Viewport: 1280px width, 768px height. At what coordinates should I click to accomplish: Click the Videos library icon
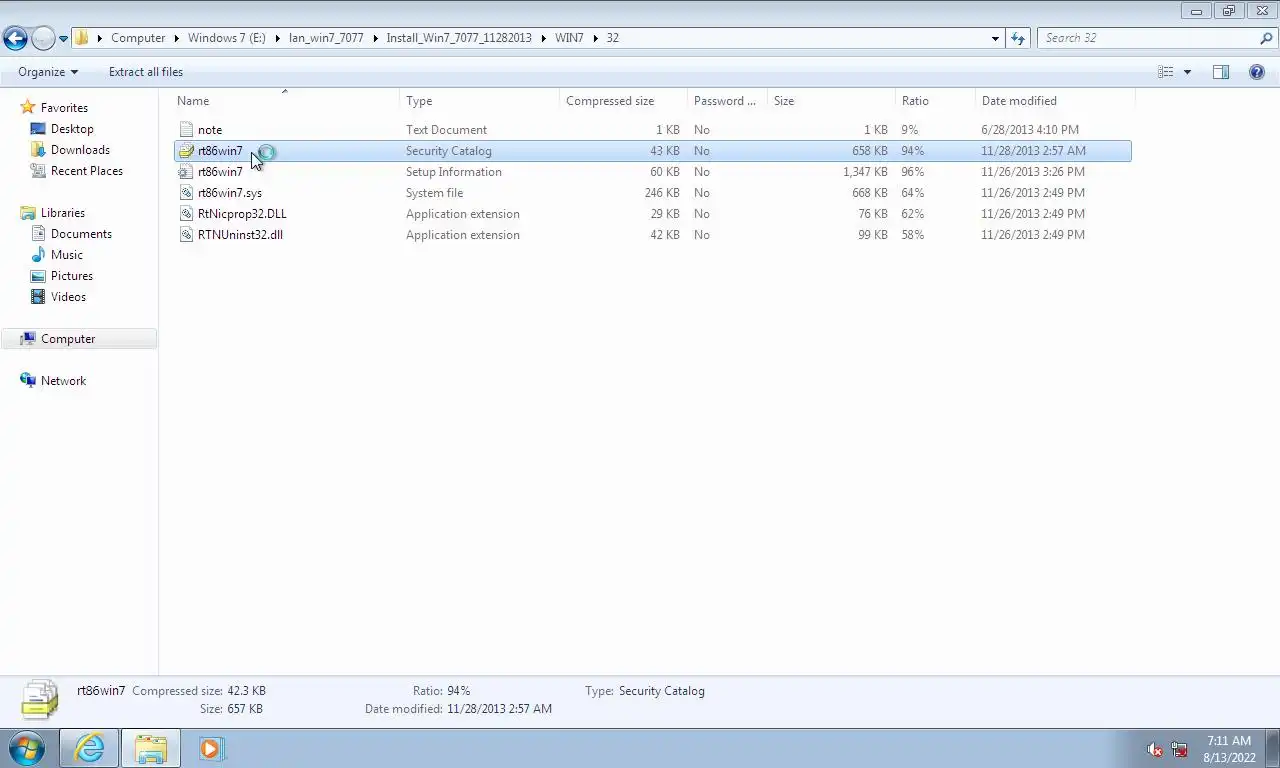[x=38, y=297]
